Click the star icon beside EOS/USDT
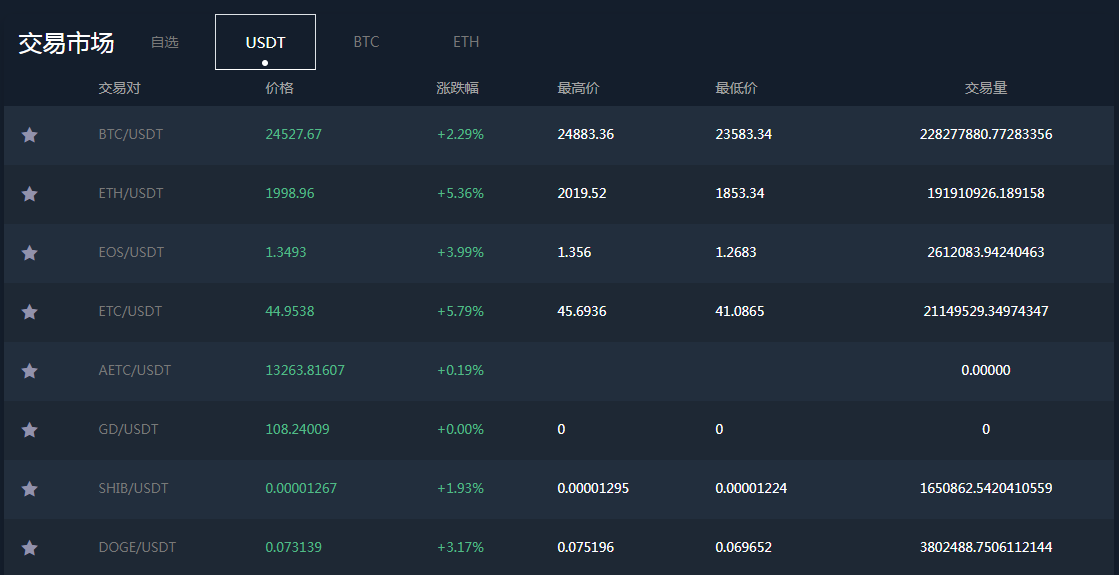 30,253
